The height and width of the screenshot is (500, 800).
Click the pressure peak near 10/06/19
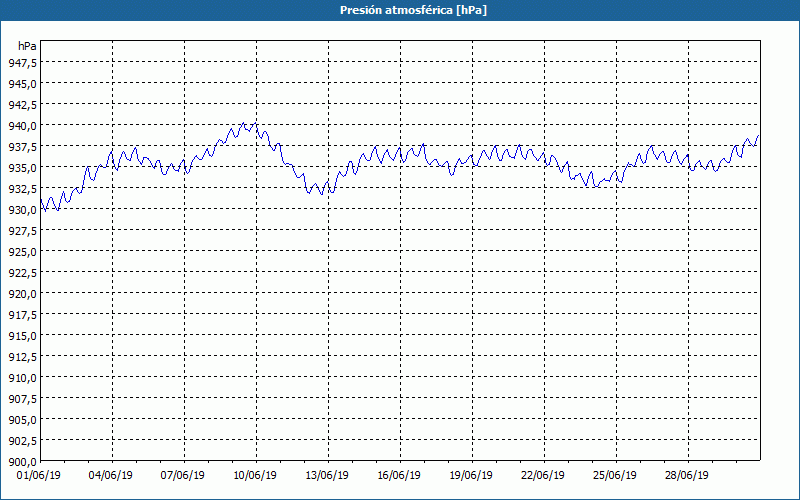point(255,123)
